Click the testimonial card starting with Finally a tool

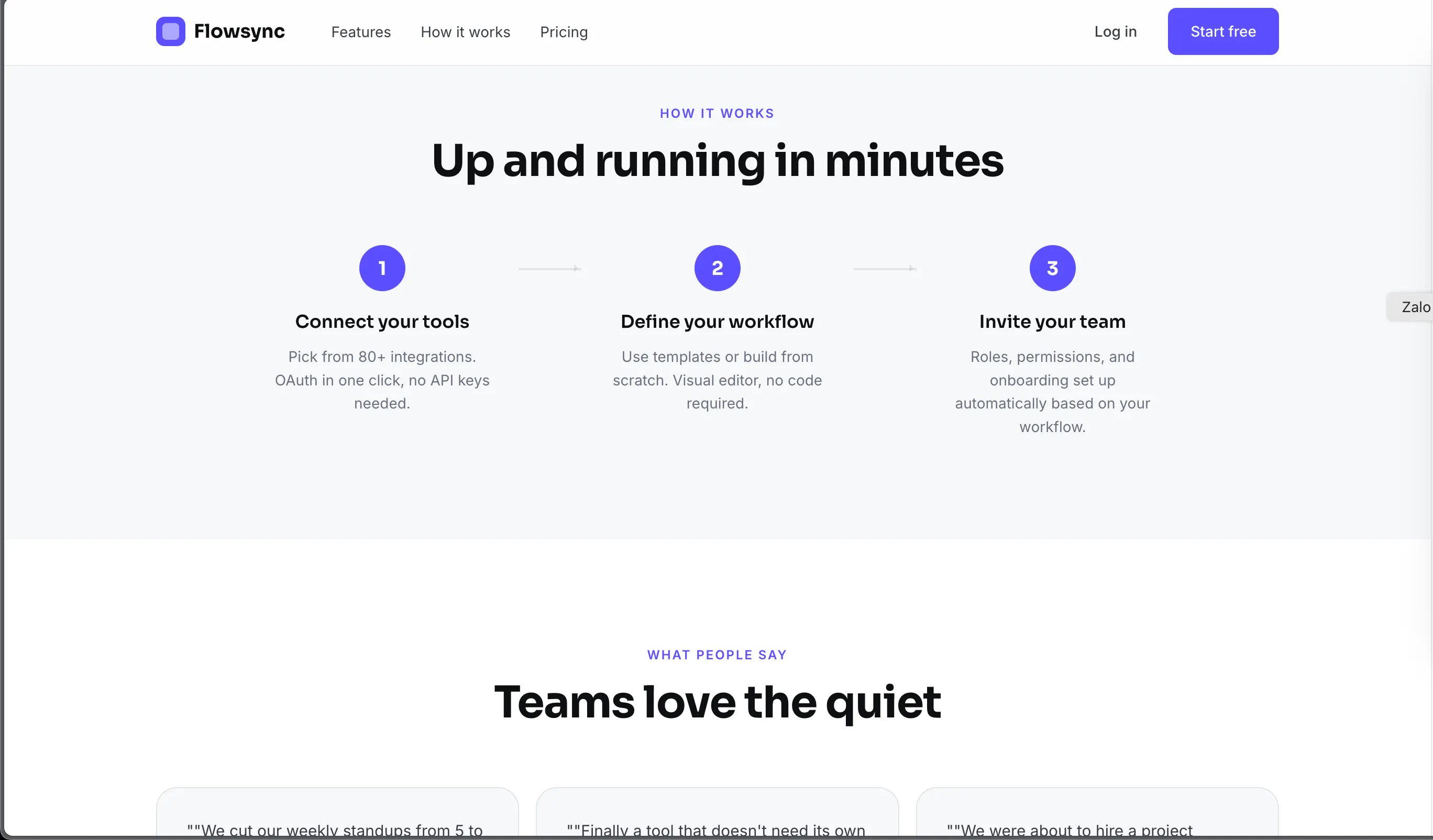point(717,812)
